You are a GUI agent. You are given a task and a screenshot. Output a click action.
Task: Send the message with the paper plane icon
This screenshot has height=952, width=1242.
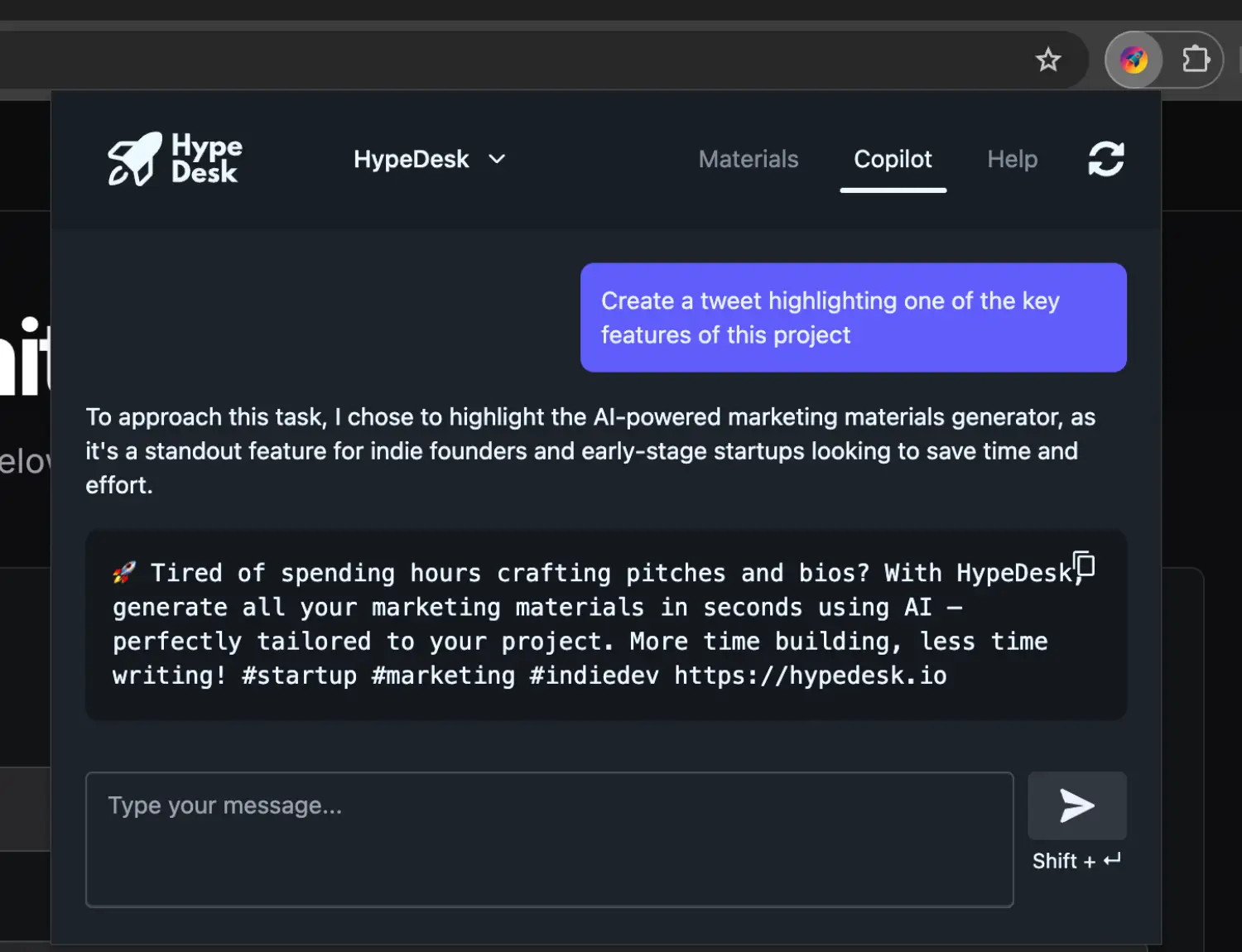tap(1076, 805)
